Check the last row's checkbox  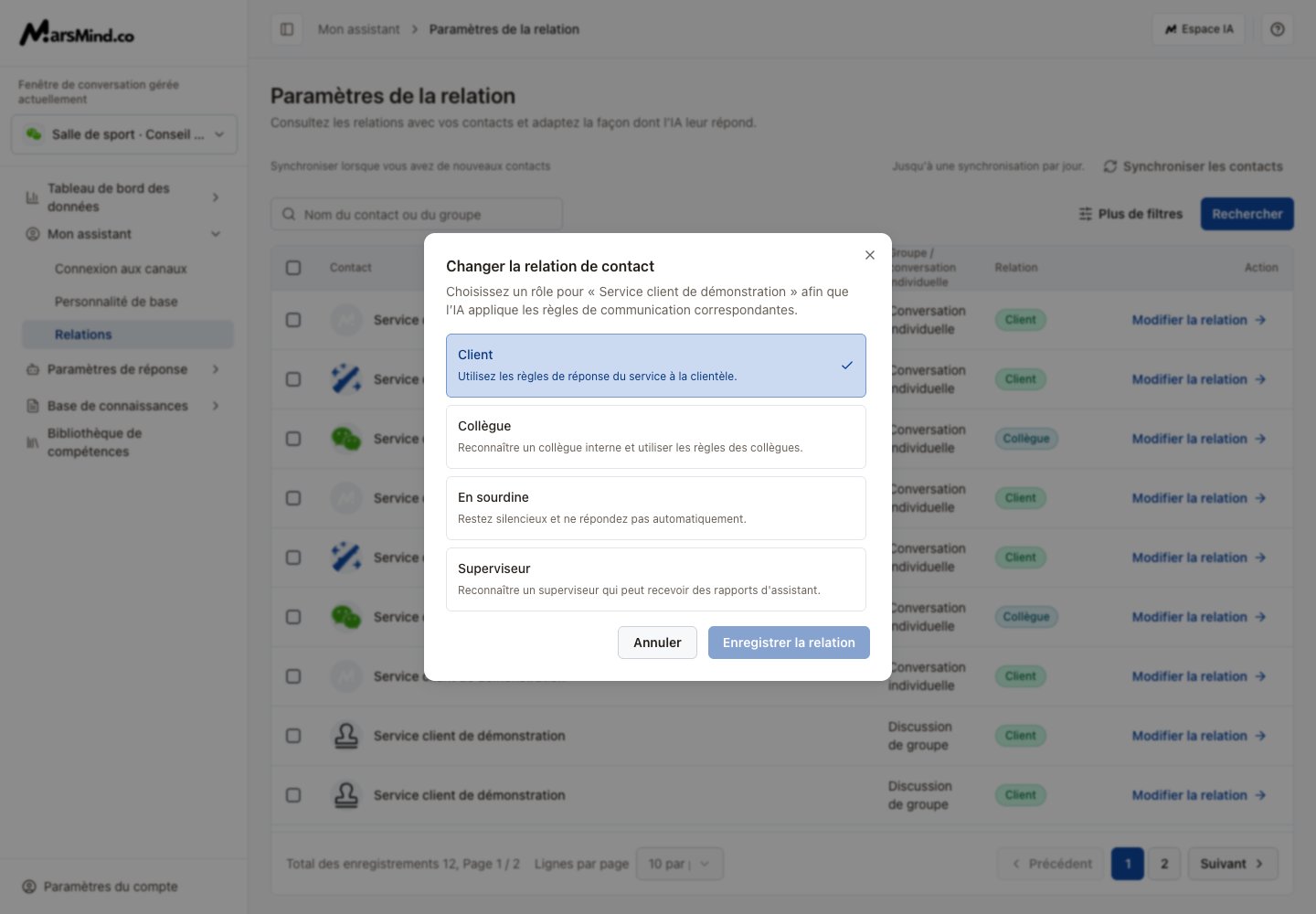coord(293,795)
